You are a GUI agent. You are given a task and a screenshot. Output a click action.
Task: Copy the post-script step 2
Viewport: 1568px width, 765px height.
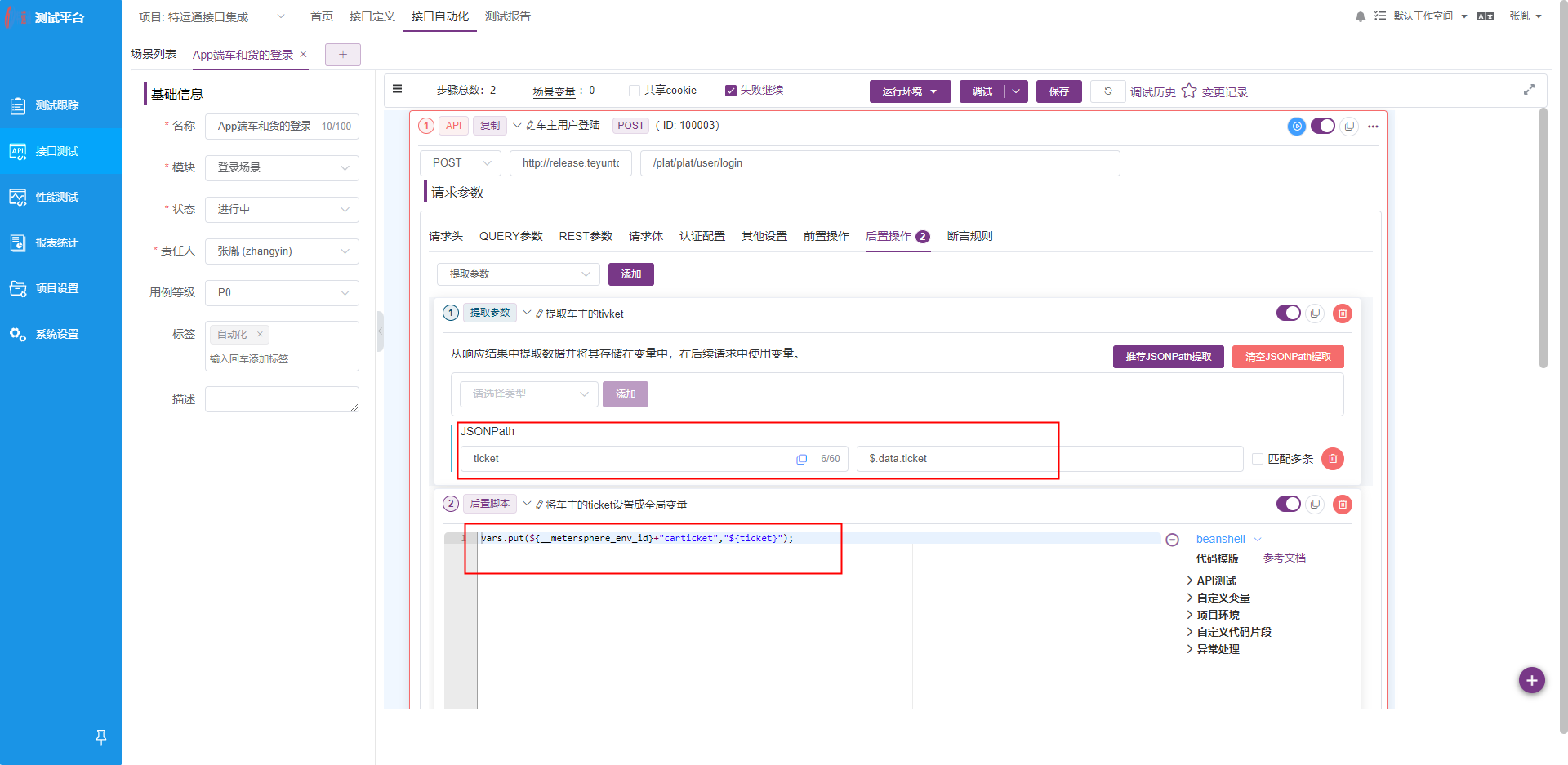click(x=1315, y=505)
